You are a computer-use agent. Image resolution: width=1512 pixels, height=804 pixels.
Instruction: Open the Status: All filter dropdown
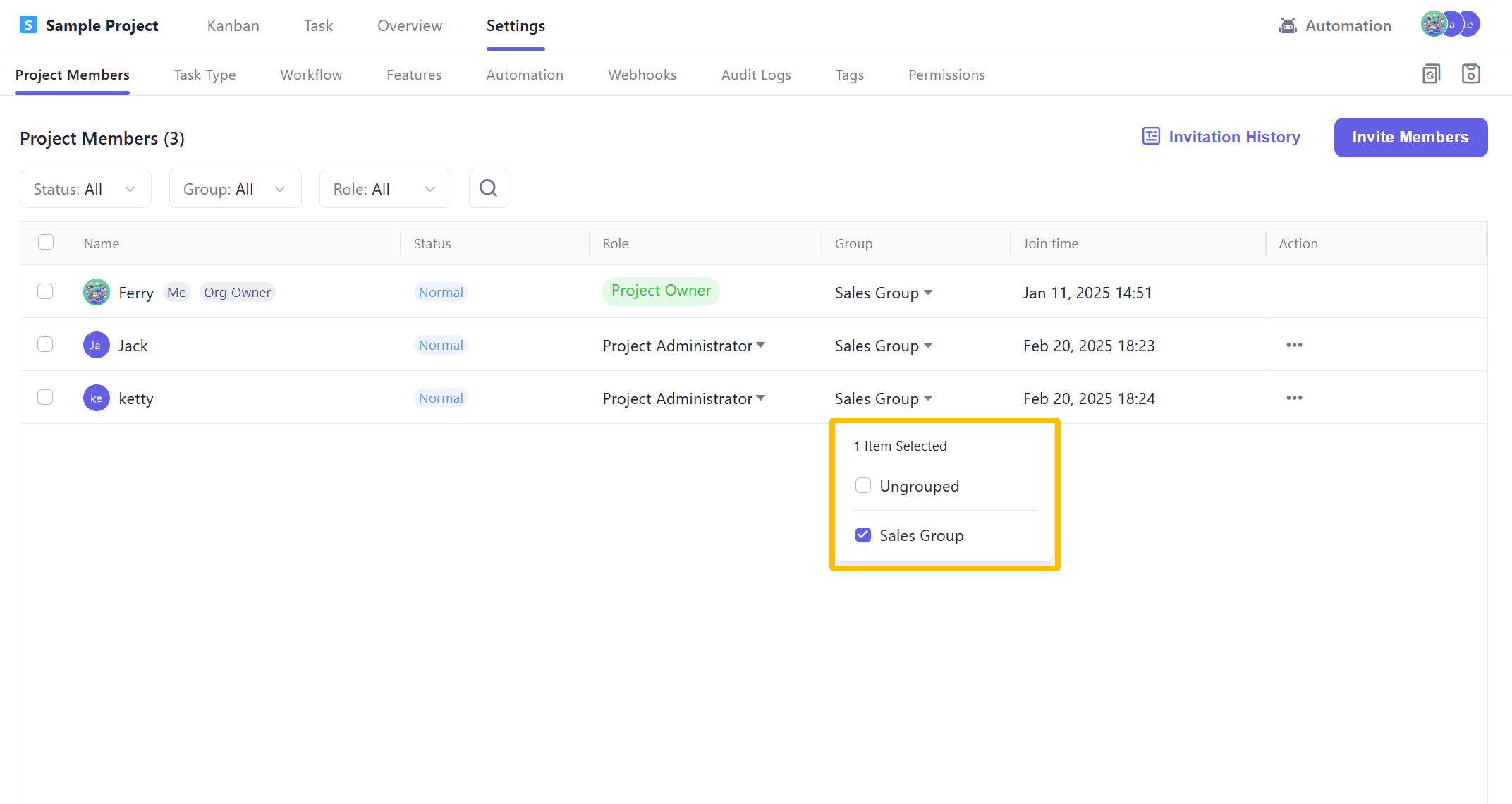coord(85,189)
